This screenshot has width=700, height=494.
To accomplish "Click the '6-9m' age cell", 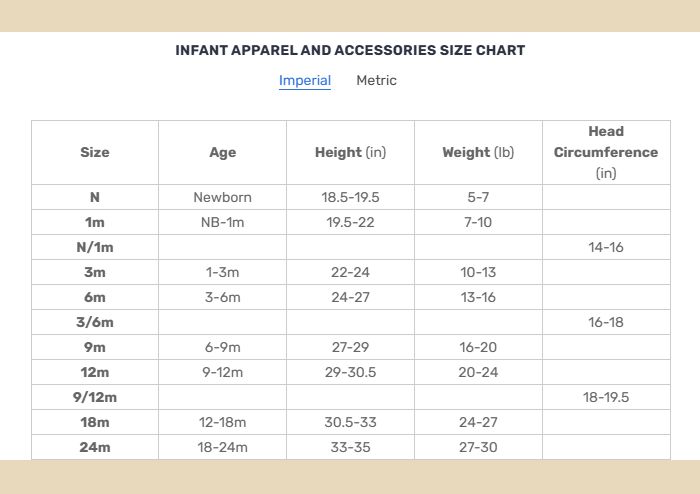I will [x=222, y=347].
